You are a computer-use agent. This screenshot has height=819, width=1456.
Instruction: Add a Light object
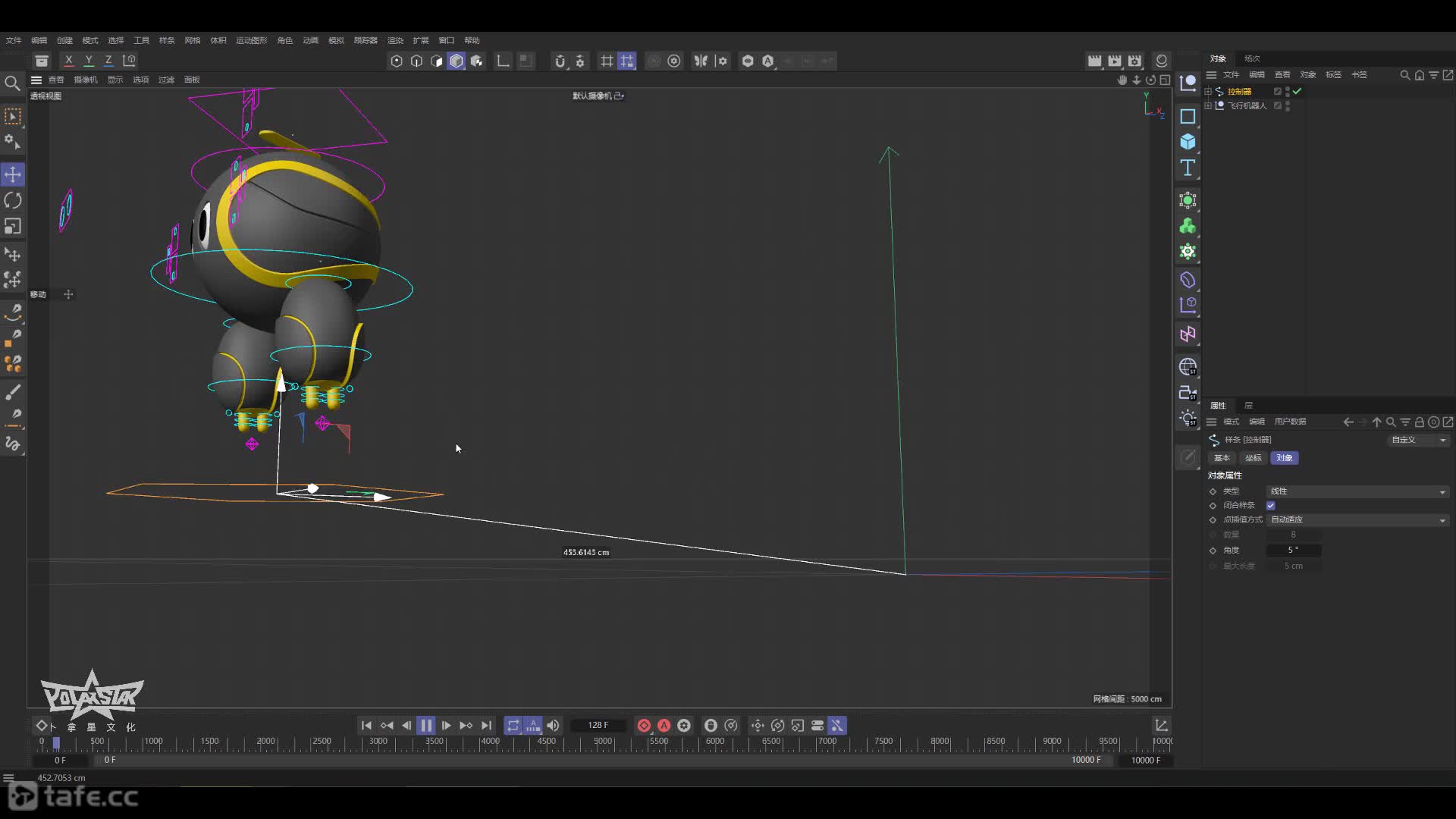pyautogui.click(x=1188, y=419)
